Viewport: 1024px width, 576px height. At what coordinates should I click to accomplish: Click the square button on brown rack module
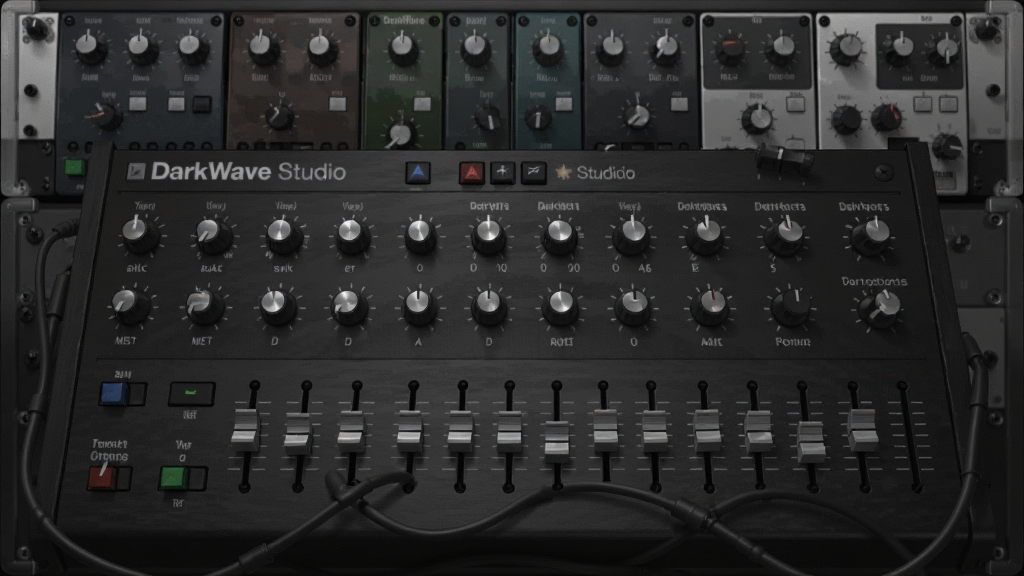(x=338, y=104)
